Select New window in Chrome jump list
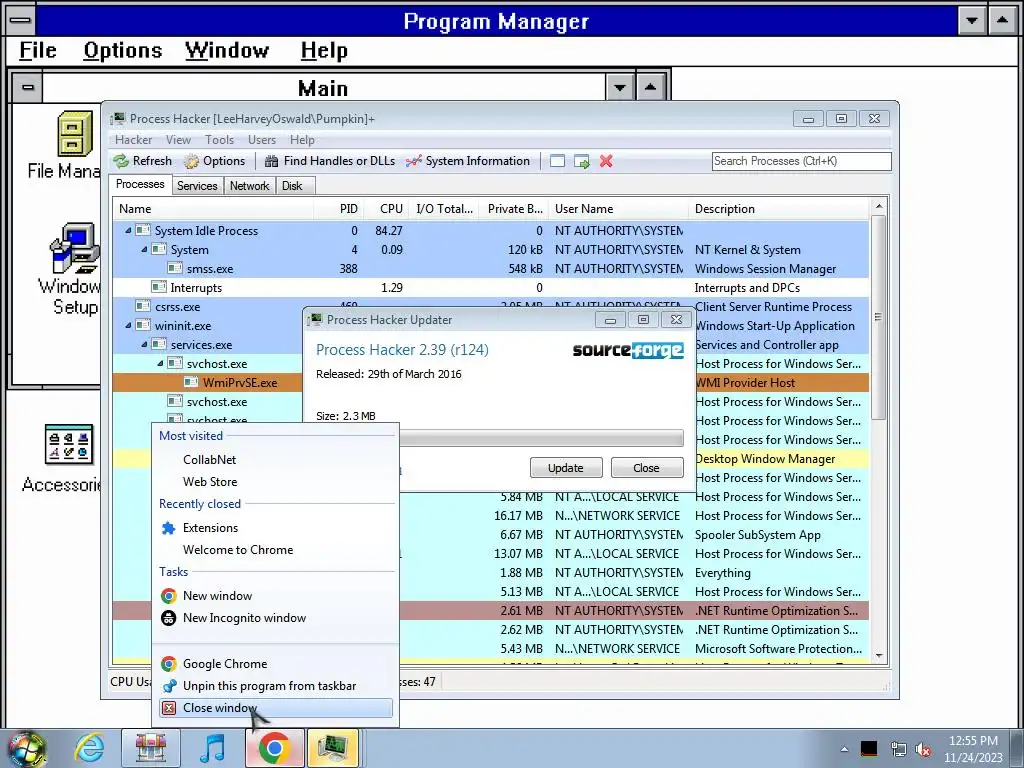The image size is (1024, 768). 276,596
